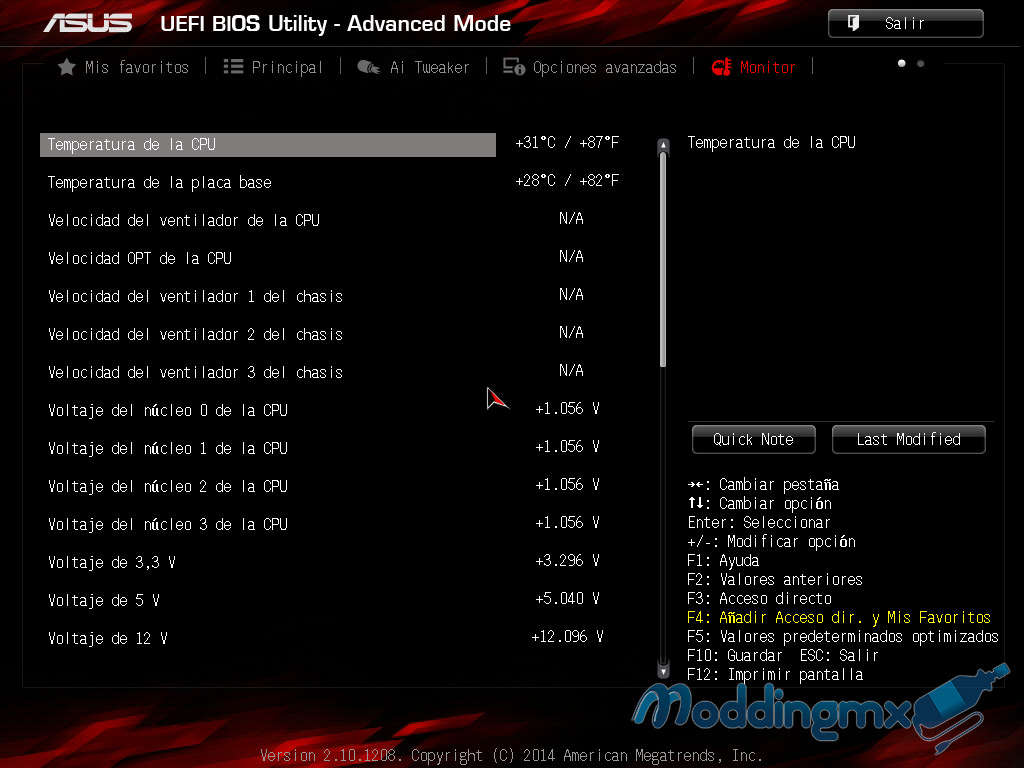Screen dimensions: 1024x768
Task: Click the F10: Guardar hint
Action: point(735,655)
